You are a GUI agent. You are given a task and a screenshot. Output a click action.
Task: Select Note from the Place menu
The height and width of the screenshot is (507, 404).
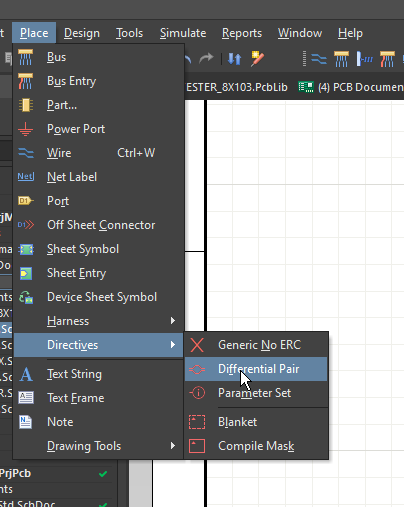pos(99,422)
